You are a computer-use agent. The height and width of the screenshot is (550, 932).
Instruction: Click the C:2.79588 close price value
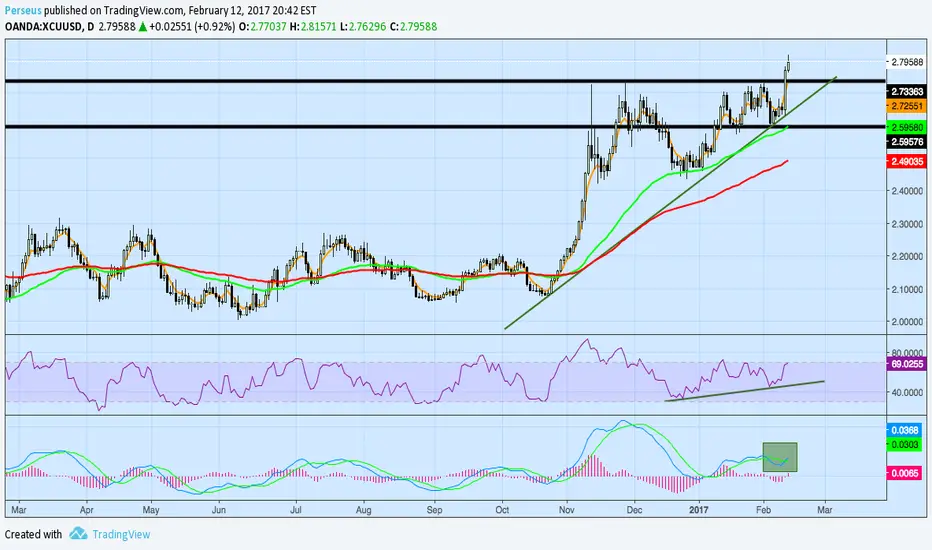click(x=413, y=27)
